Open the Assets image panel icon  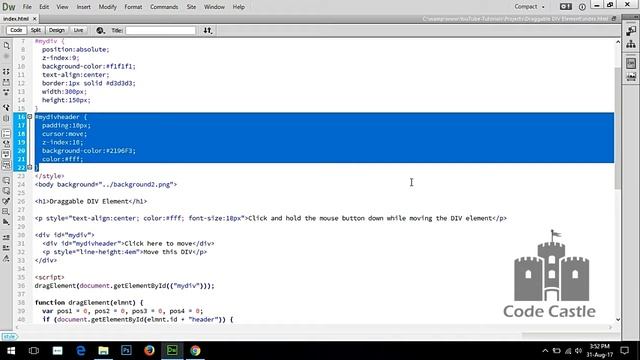(631, 77)
